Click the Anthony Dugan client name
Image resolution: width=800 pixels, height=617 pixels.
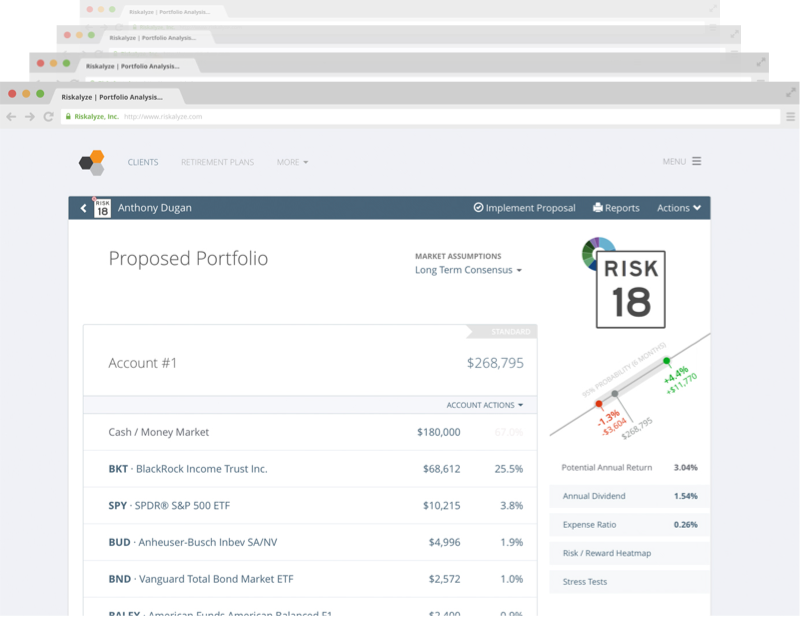(x=155, y=208)
